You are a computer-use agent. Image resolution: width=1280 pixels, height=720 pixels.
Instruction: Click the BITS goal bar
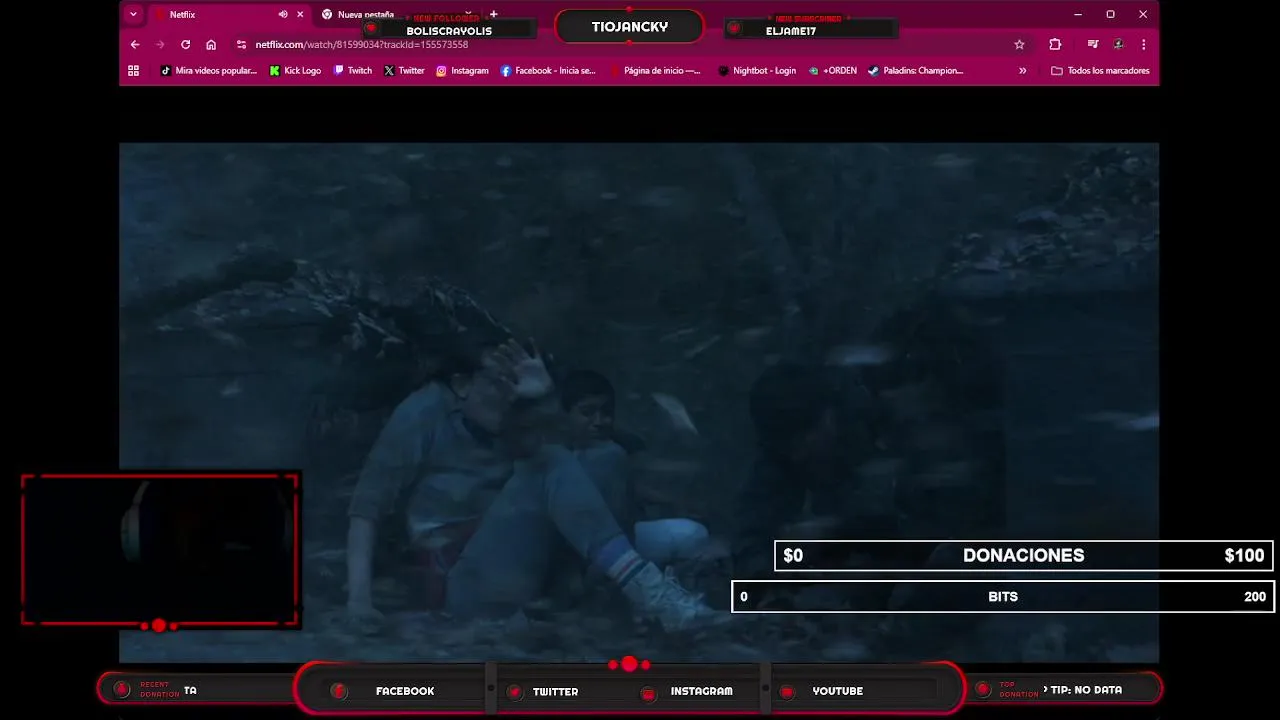1003,596
